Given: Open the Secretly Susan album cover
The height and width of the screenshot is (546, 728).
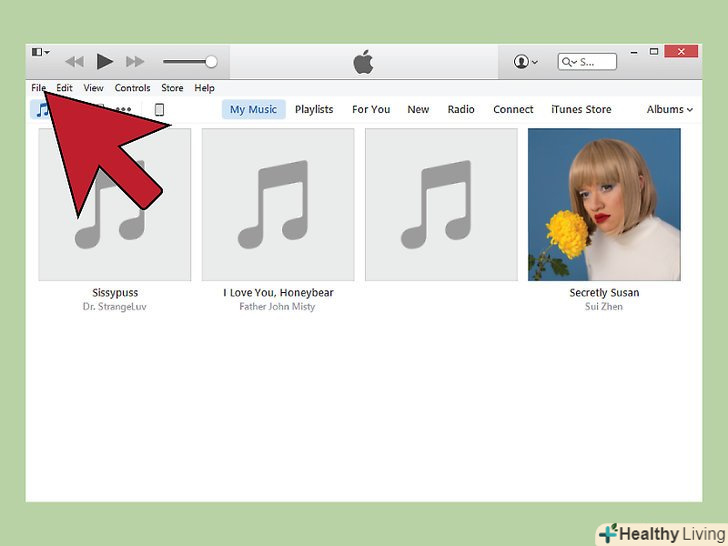Looking at the screenshot, I should tap(604, 205).
